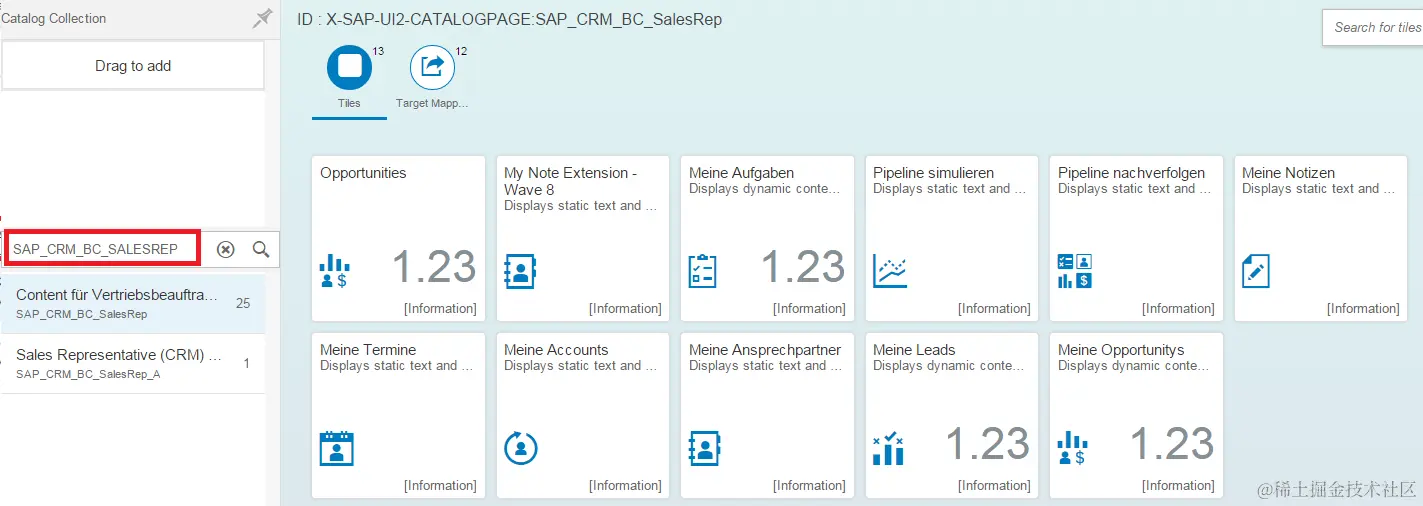Switch to the Tiles tab

click(349, 68)
